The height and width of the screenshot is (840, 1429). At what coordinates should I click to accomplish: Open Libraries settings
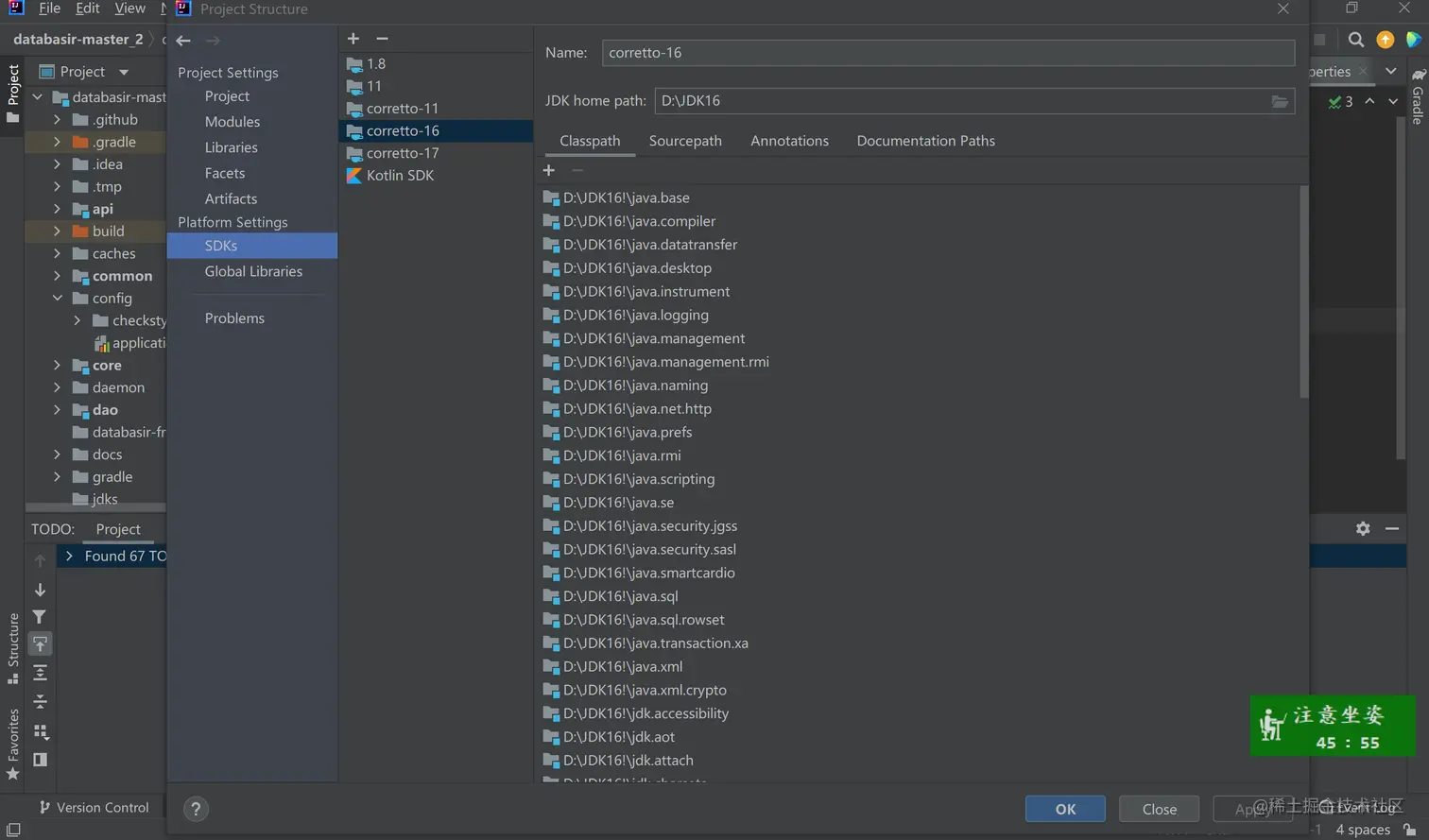(x=232, y=147)
